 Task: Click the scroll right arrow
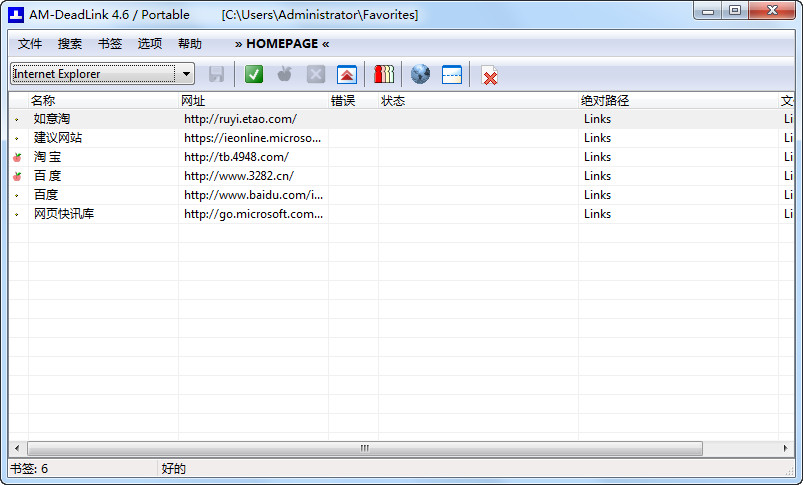tap(786, 448)
